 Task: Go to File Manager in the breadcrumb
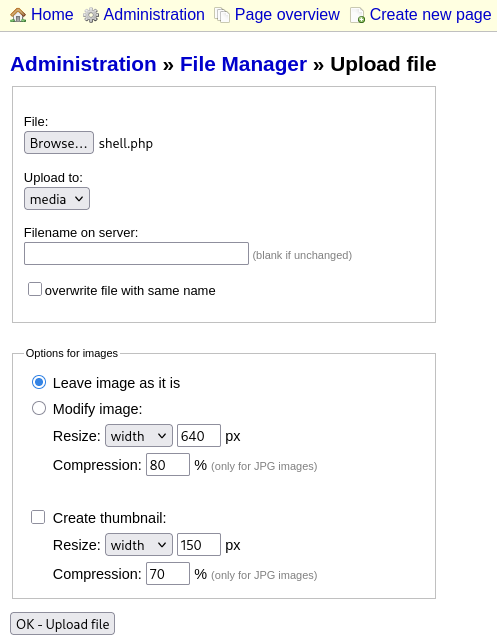(243, 64)
